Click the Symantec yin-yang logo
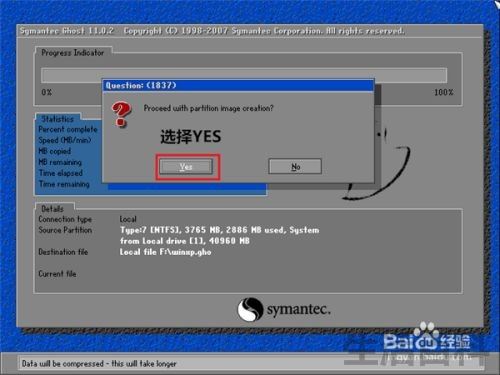Viewport: 500px width, 375px height. tap(250, 309)
